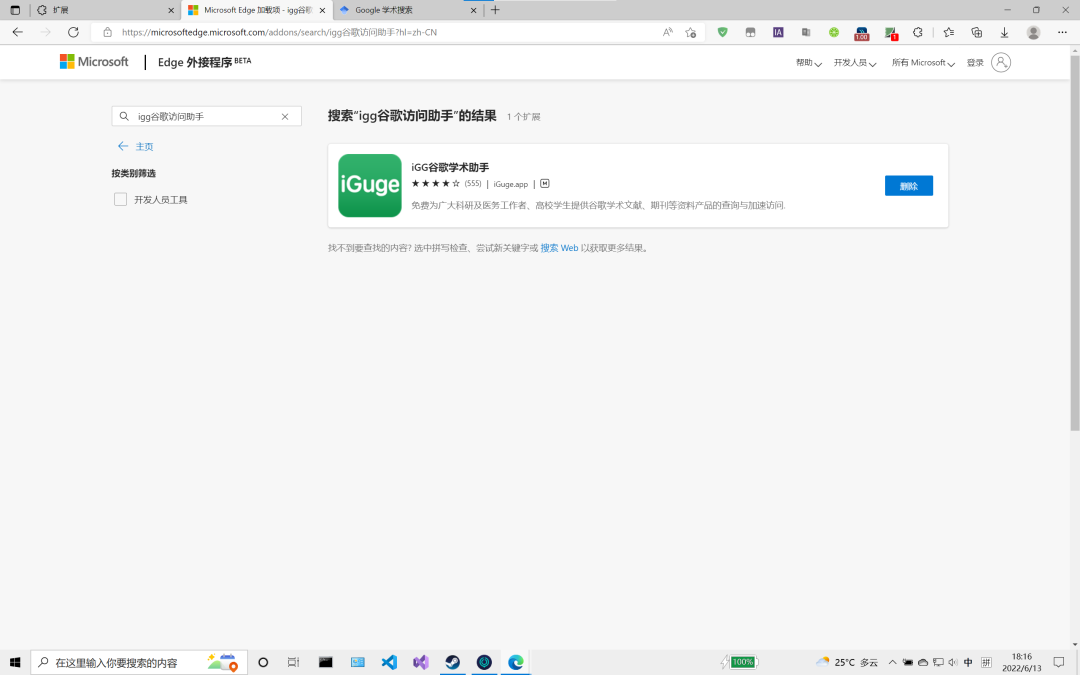This screenshot has height=675, width=1080.
Task: Open the Extensions puzzle piece menu
Action: [x=918, y=32]
